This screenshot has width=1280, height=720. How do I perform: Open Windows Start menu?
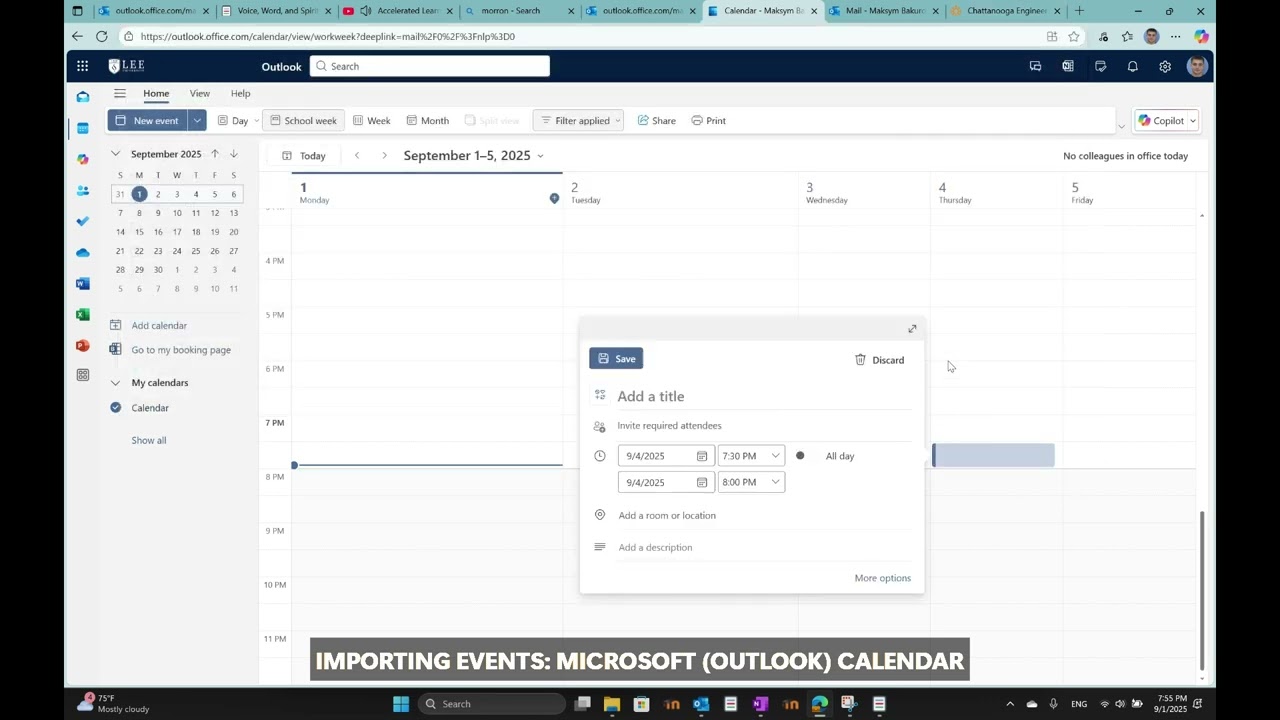(401, 704)
